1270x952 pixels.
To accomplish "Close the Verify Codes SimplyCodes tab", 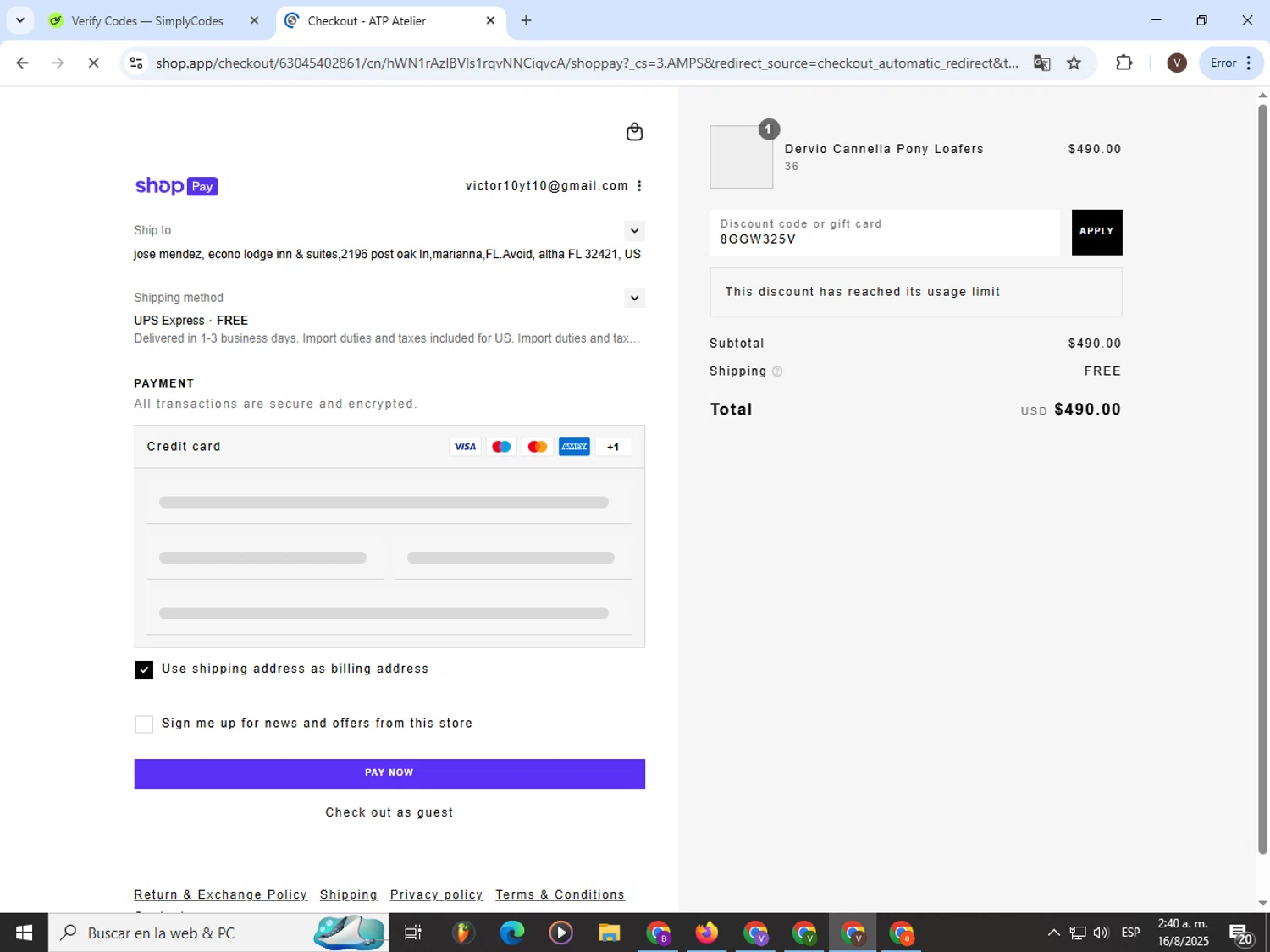I will coord(254,20).
